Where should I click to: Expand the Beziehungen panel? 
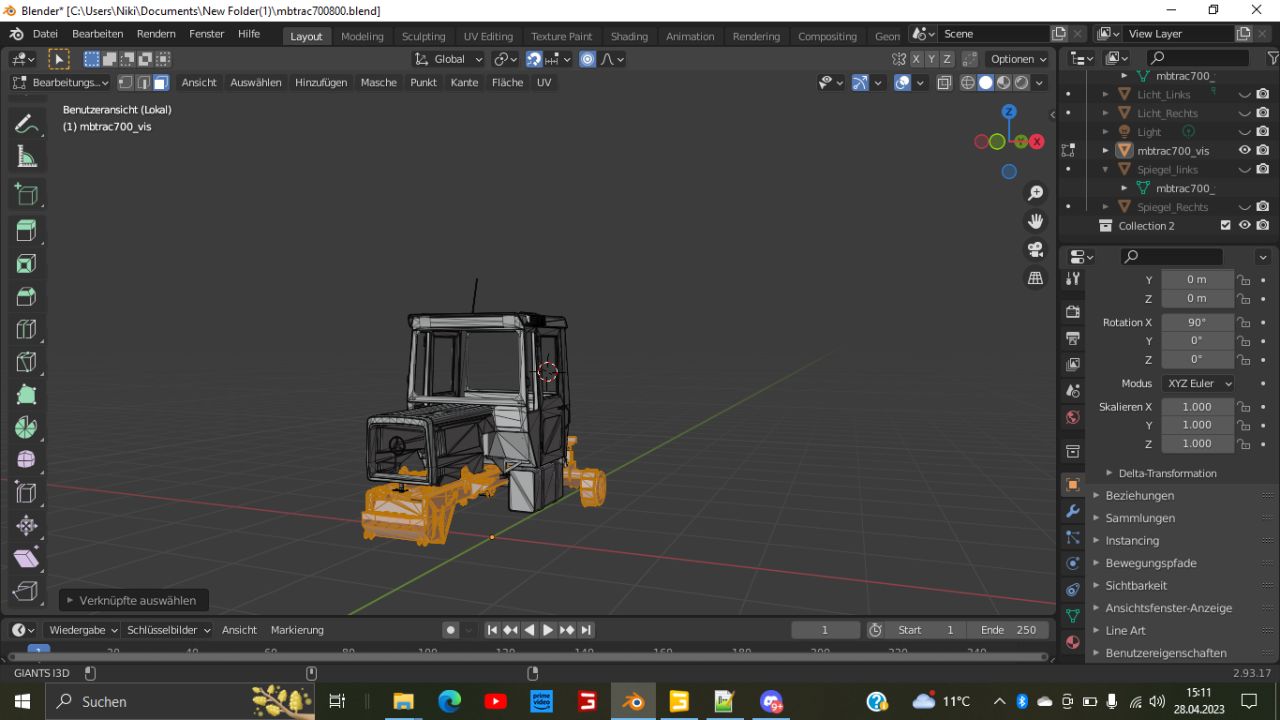(1140, 495)
